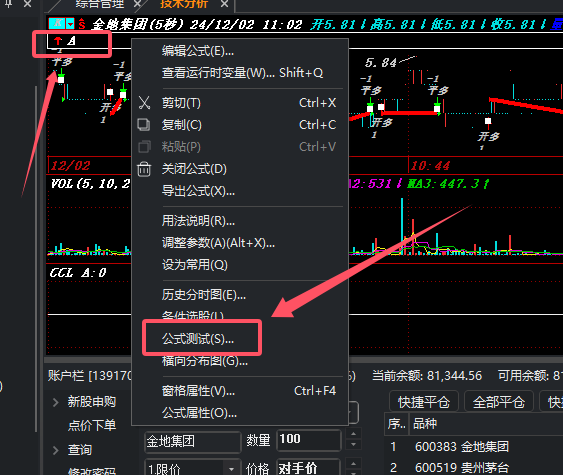The image size is (563, 475).
Task: Click the MA3: 447.3 value label
Action: (x=448, y=184)
